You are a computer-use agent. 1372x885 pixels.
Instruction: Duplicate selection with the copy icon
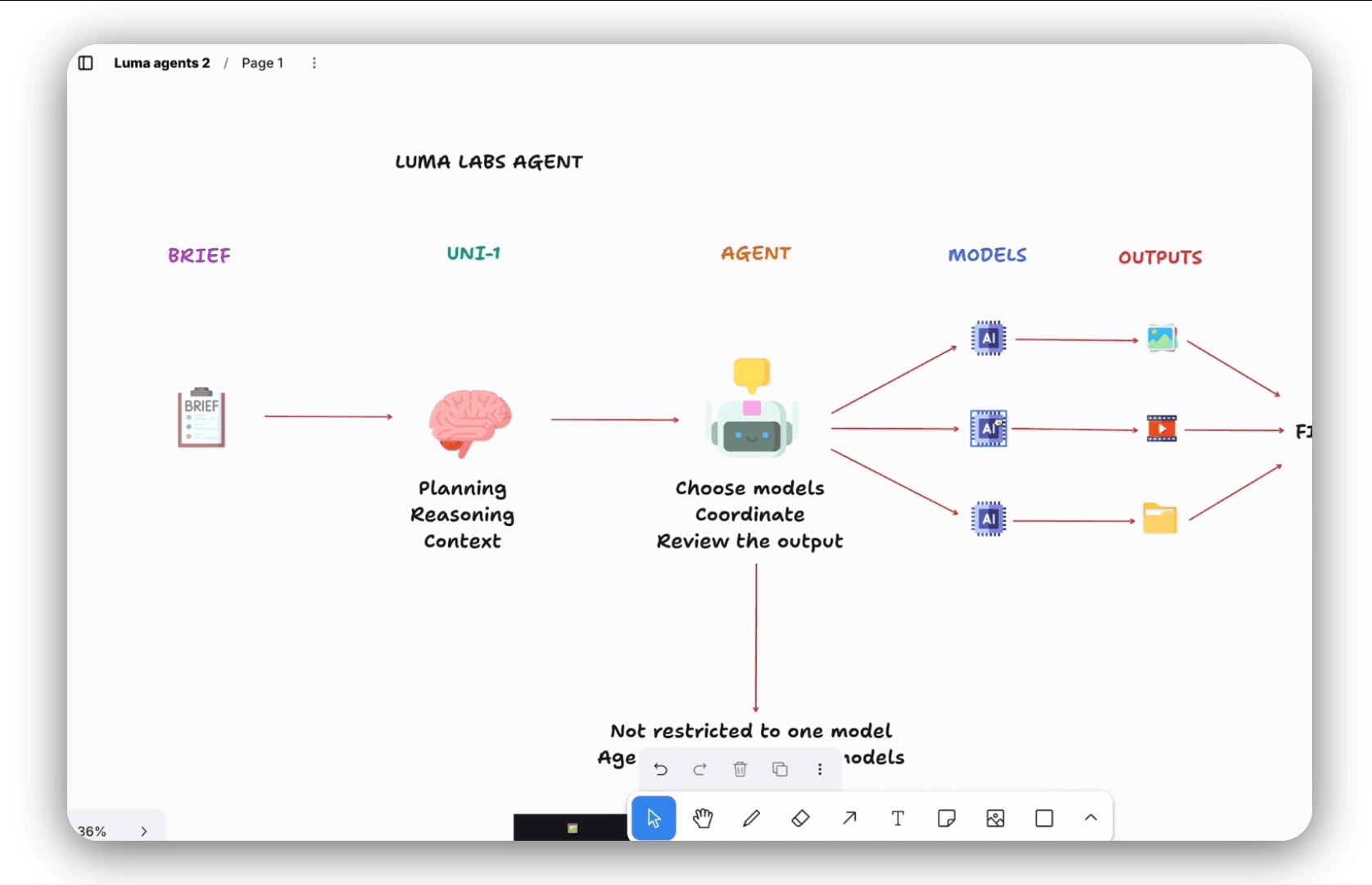tap(780, 769)
